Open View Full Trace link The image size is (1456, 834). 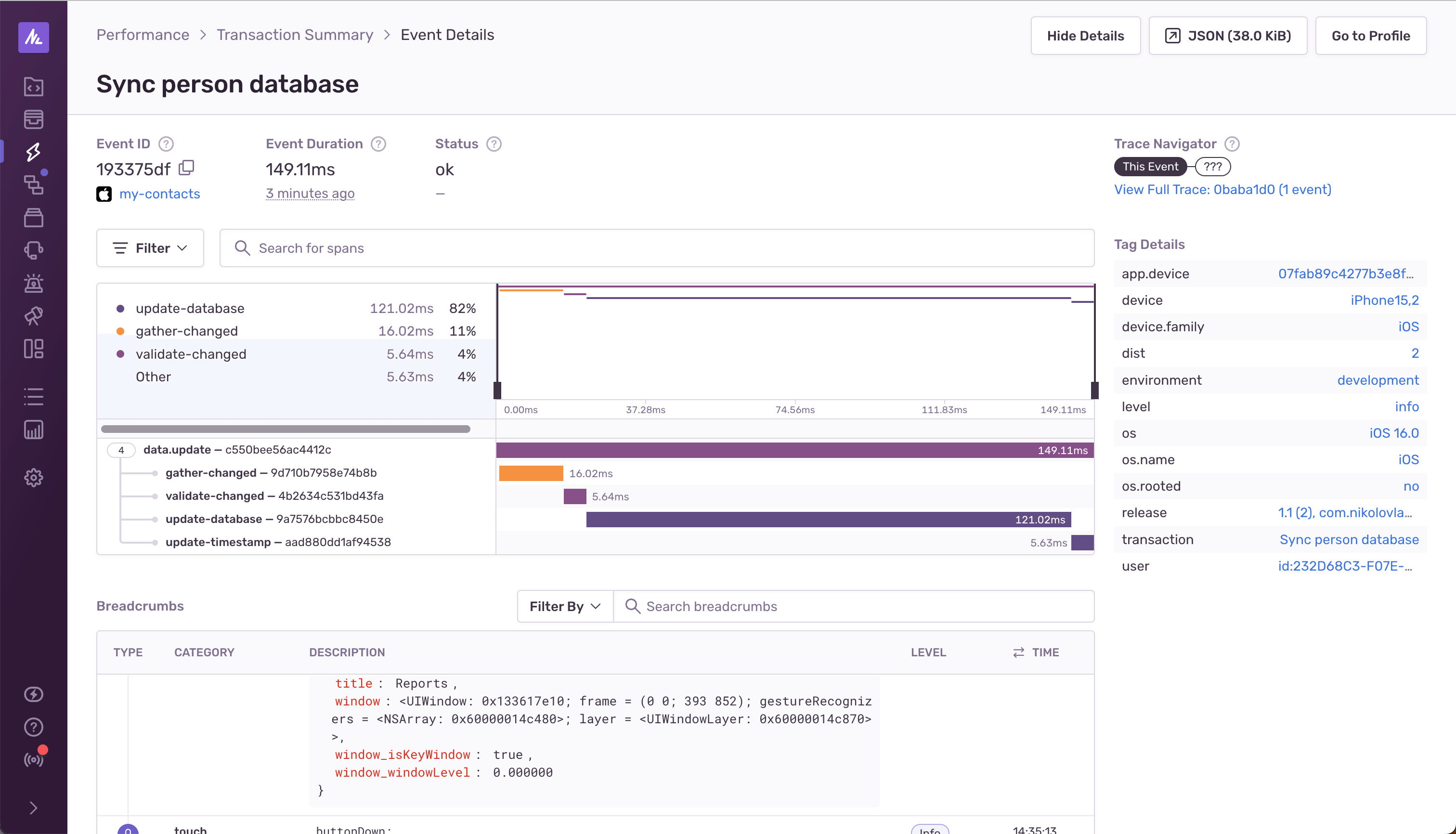(x=1222, y=190)
